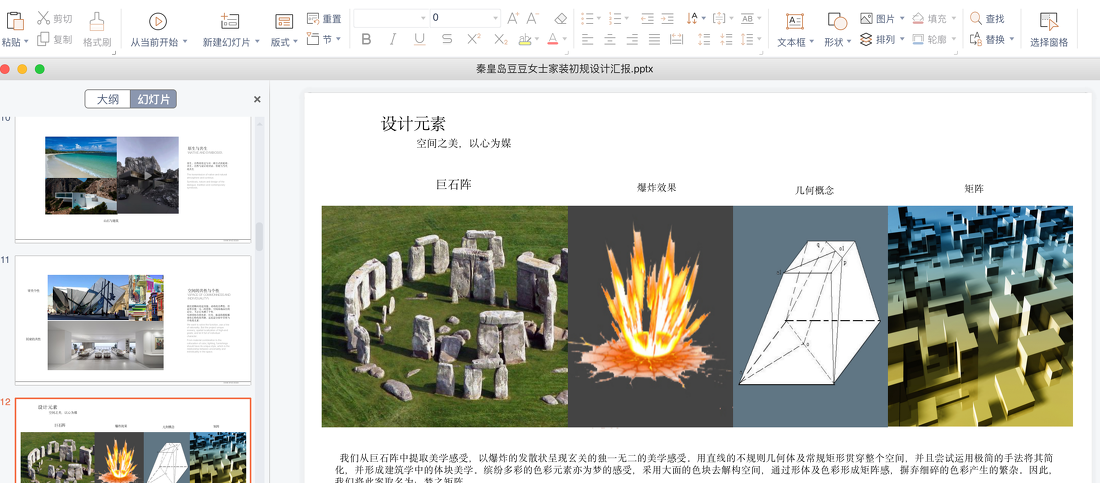Expand the New Slide (新建幻灯片) dropdown
1100x483 pixels.
point(257,42)
